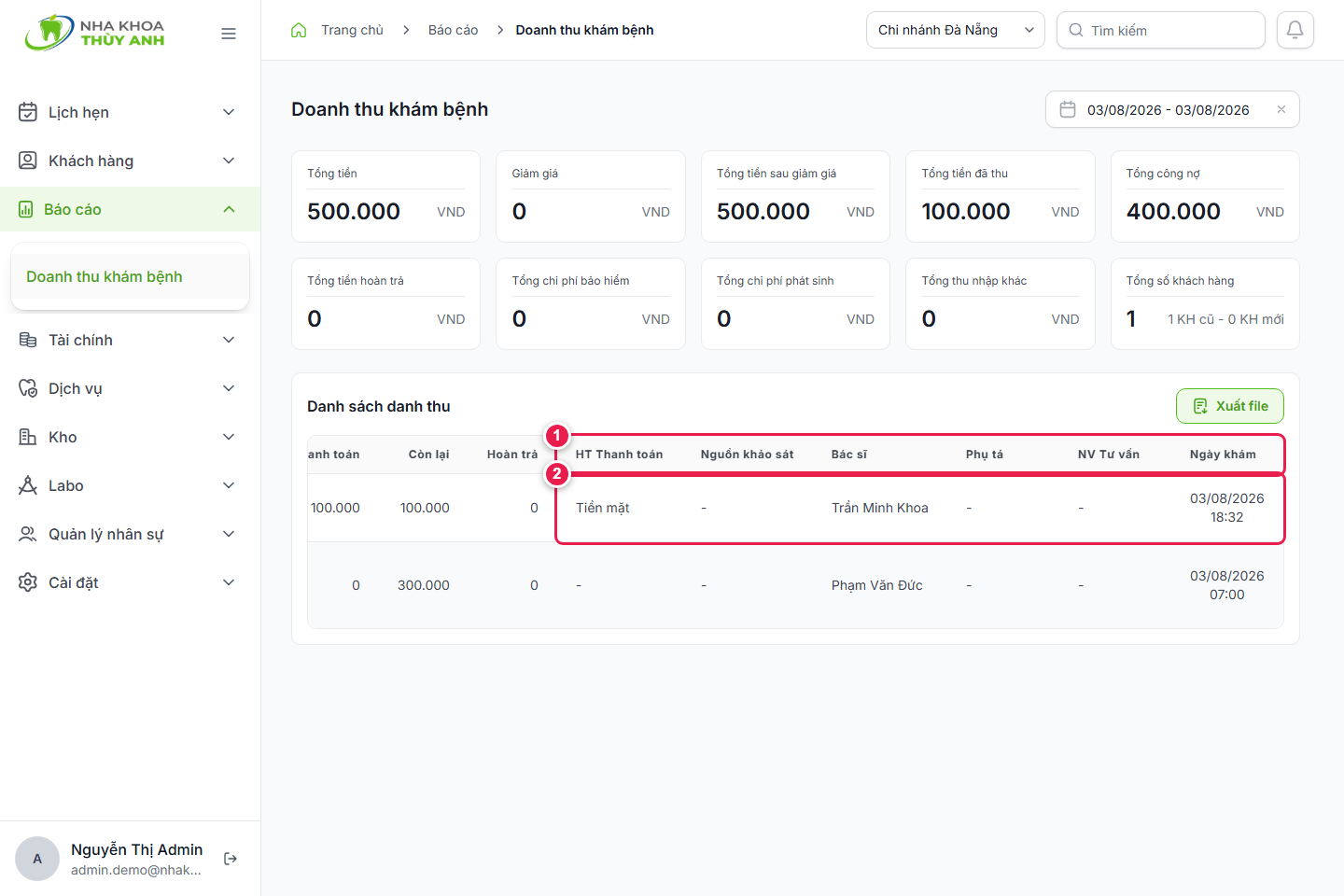Expand the Lịch hẹn menu chevron
The height and width of the screenshot is (896, 1344).
[229, 112]
